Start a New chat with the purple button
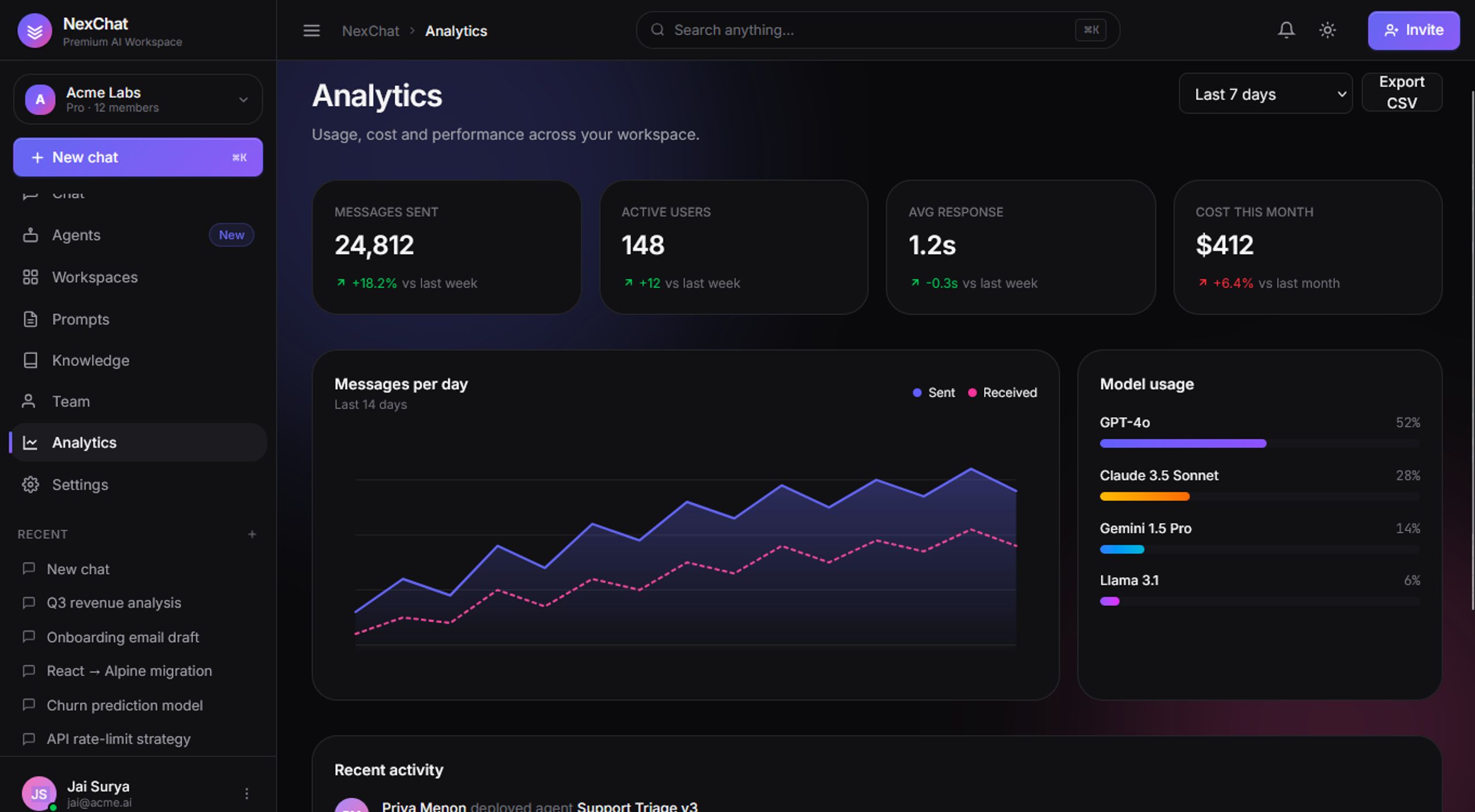The width and height of the screenshot is (1475, 812). [138, 157]
